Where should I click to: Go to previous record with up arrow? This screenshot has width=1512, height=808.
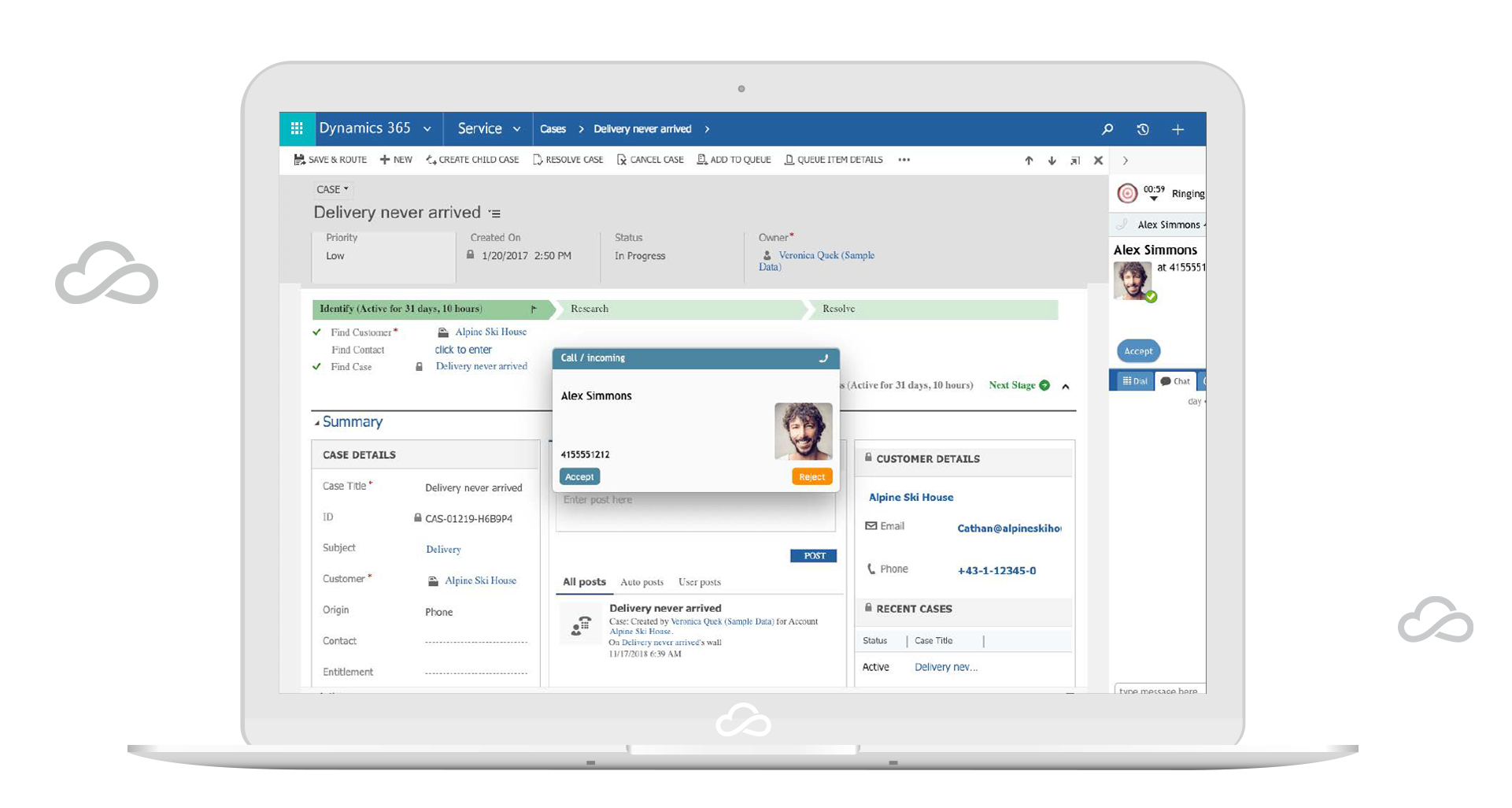1029,161
